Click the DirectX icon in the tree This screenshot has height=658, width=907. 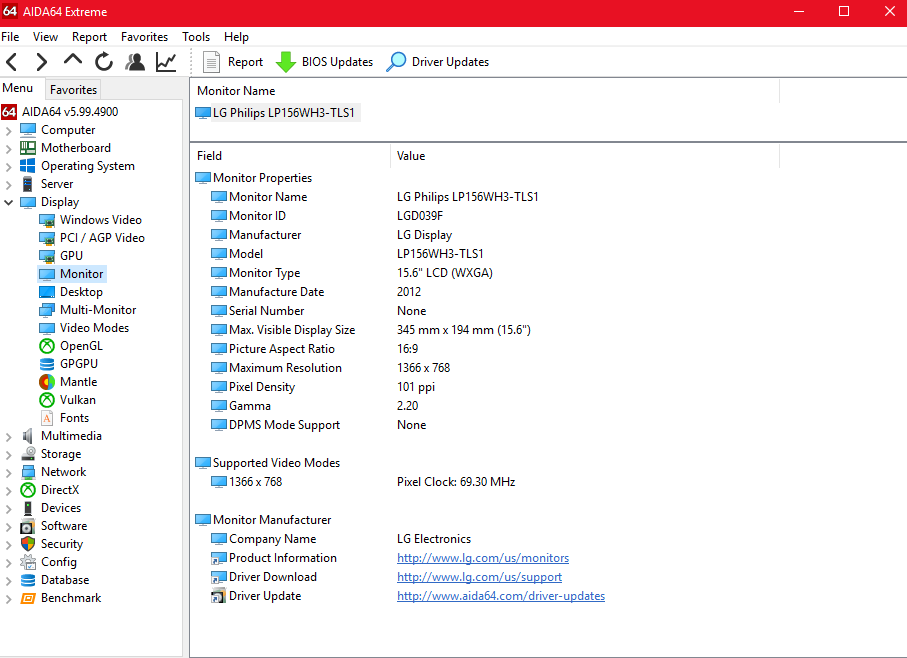pos(28,490)
